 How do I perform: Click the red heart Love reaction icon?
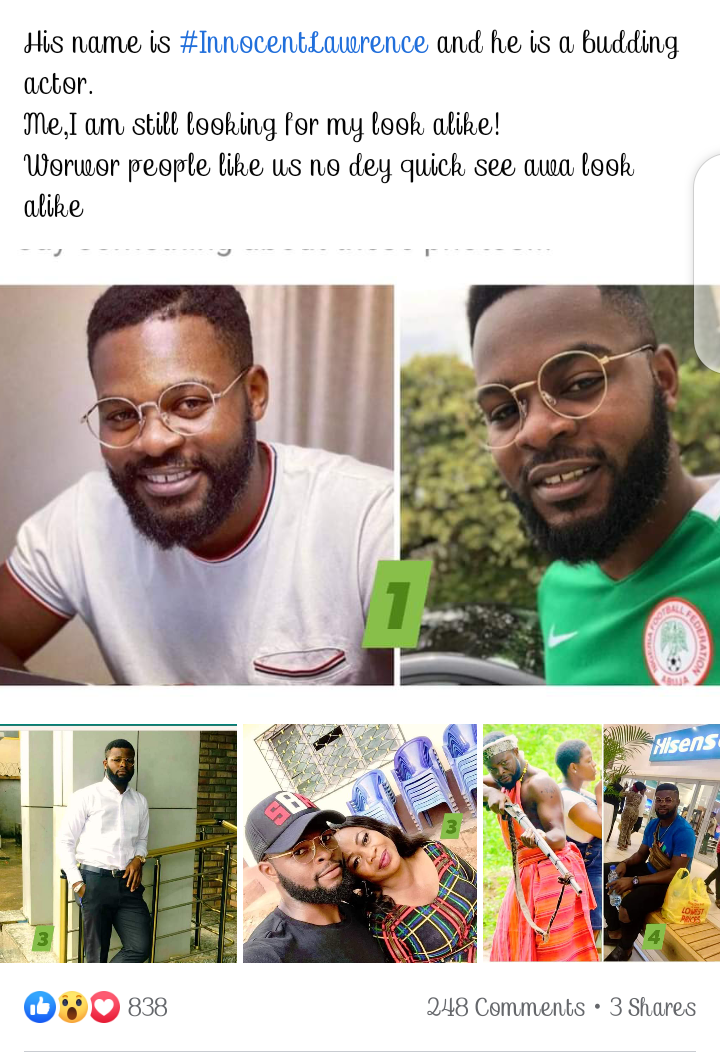[105, 1007]
